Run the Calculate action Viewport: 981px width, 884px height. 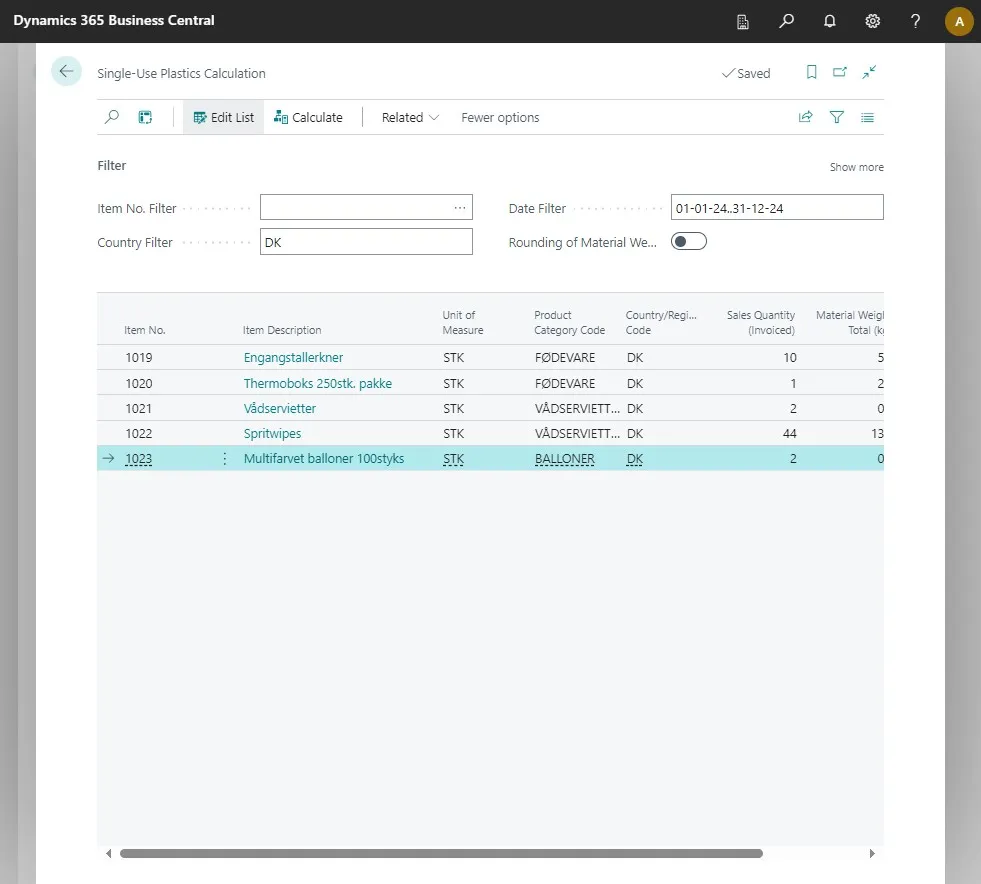(x=308, y=117)
